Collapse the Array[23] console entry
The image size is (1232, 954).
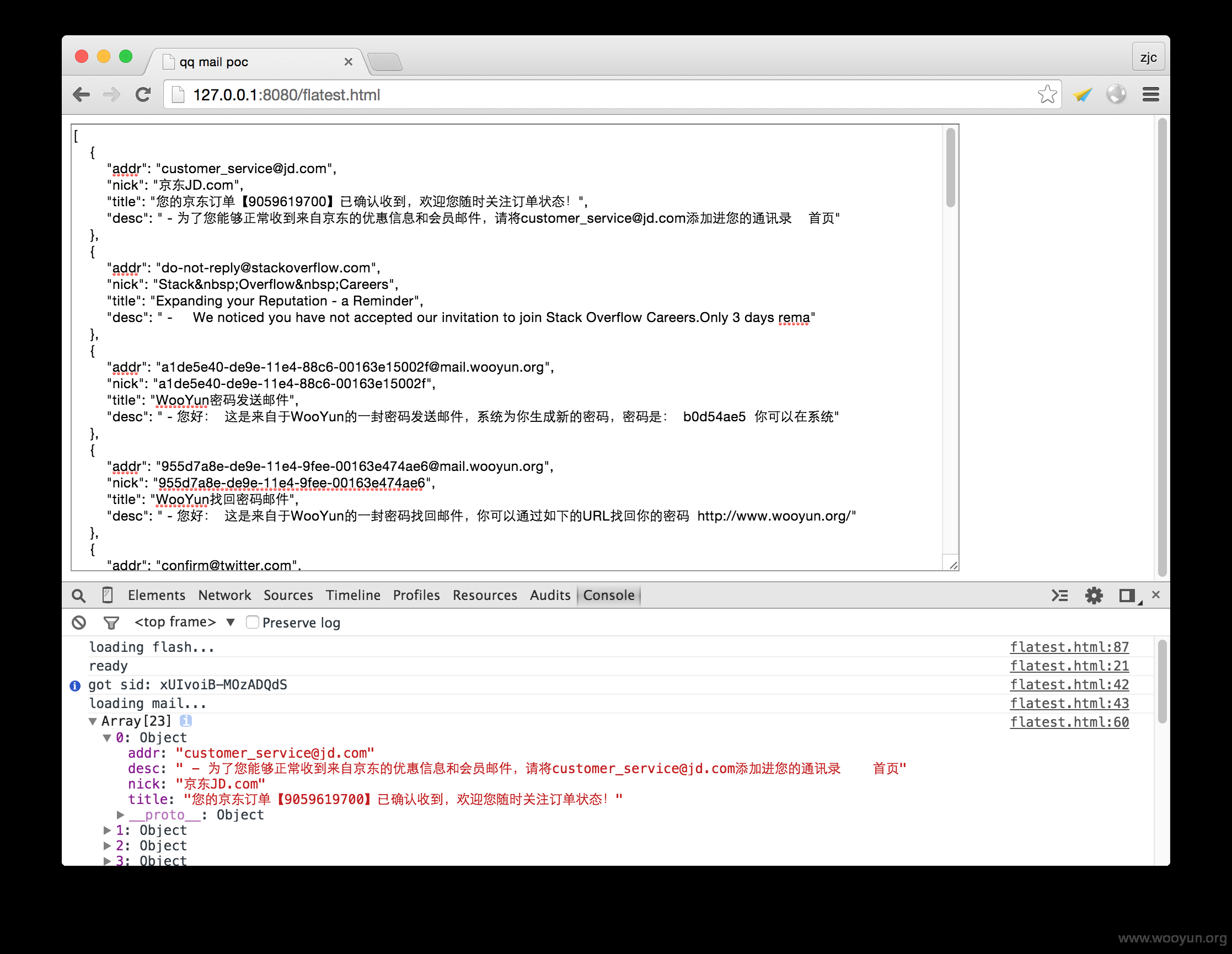coord(93,721)
